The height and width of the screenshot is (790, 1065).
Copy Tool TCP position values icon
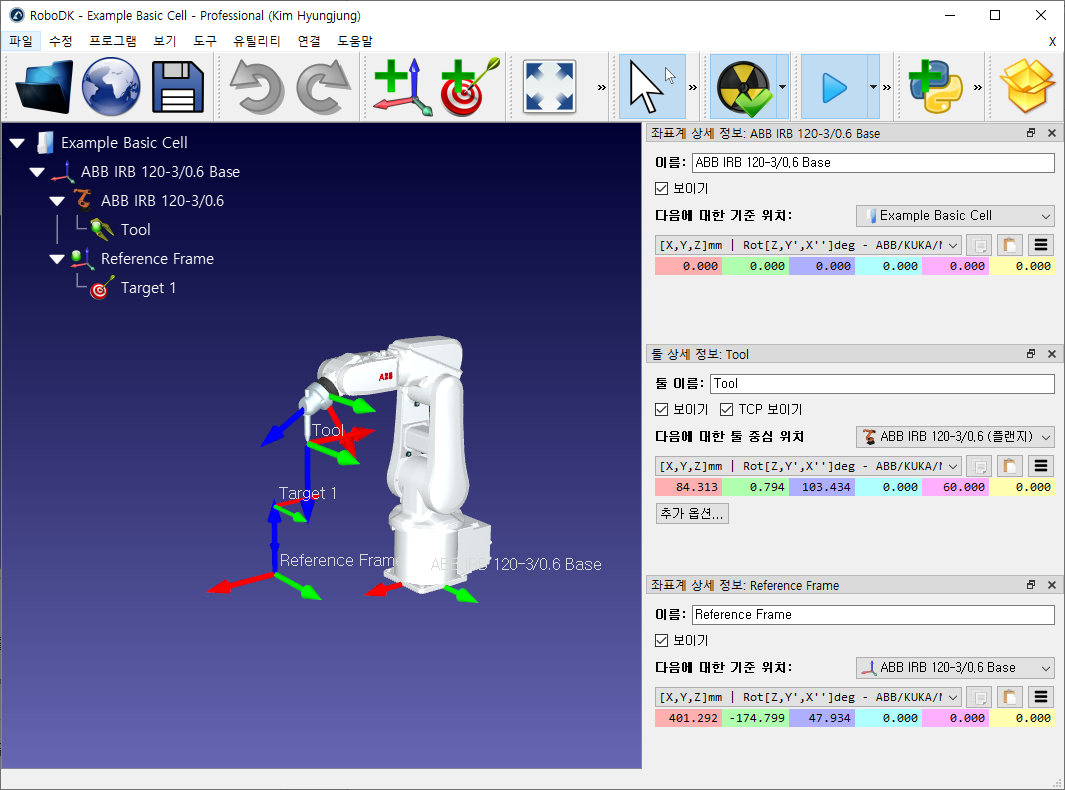point(979,466)
